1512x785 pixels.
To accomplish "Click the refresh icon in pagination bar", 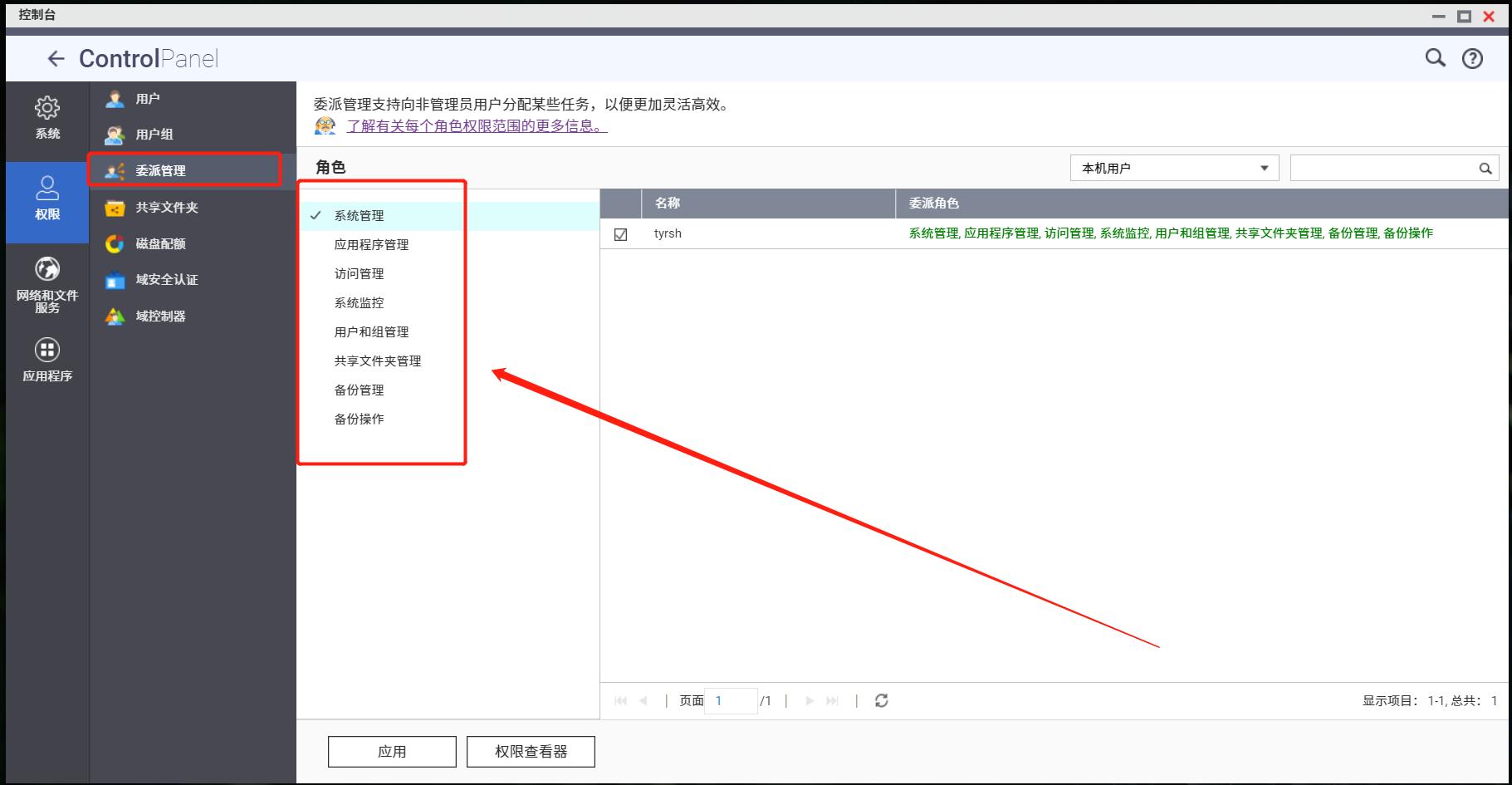I will (880, 700).
